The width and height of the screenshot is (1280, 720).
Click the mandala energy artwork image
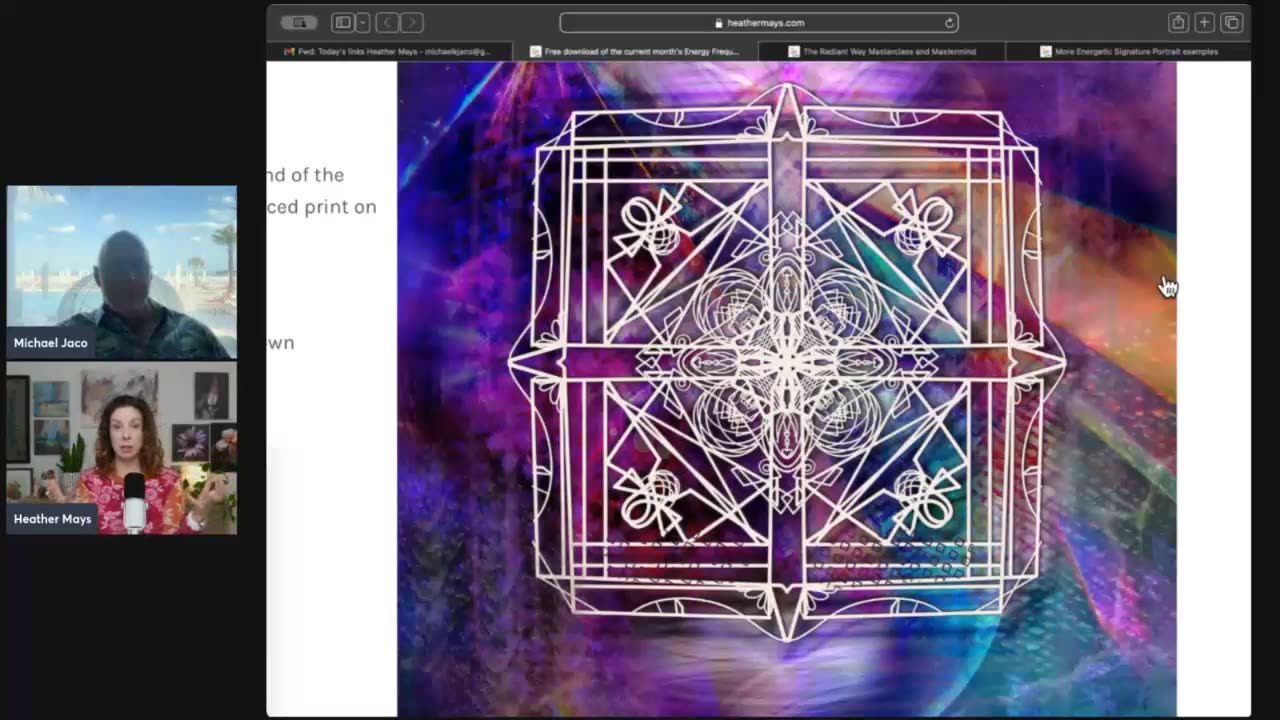[x=786, y=388]
